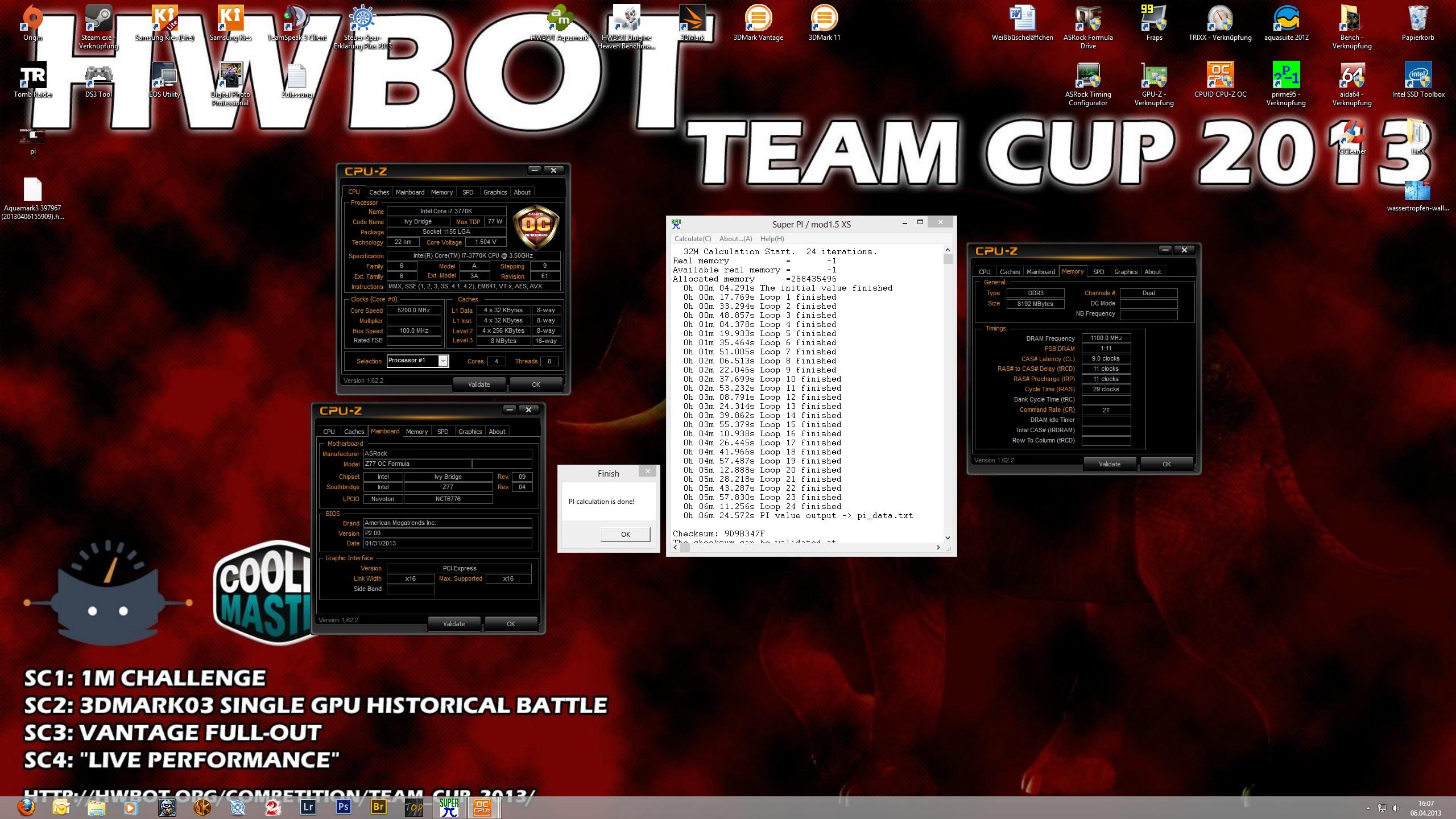1456x819 pixels.
Task: Open Lightroom (Lr) from the taskbar
Action: click(308, 806)
